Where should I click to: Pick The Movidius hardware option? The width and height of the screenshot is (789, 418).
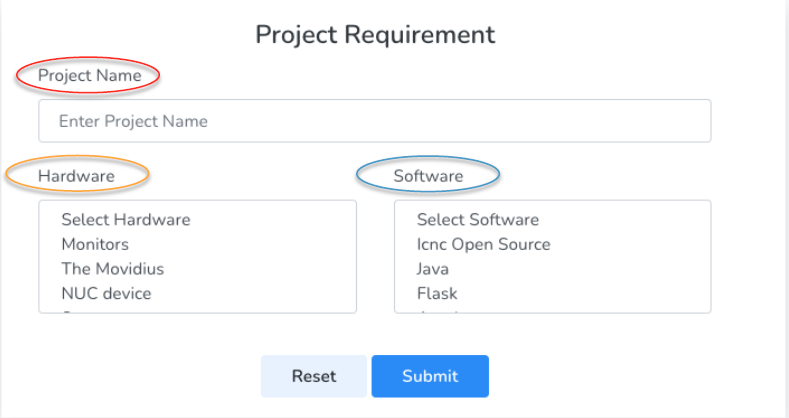(x=112, y=269)
